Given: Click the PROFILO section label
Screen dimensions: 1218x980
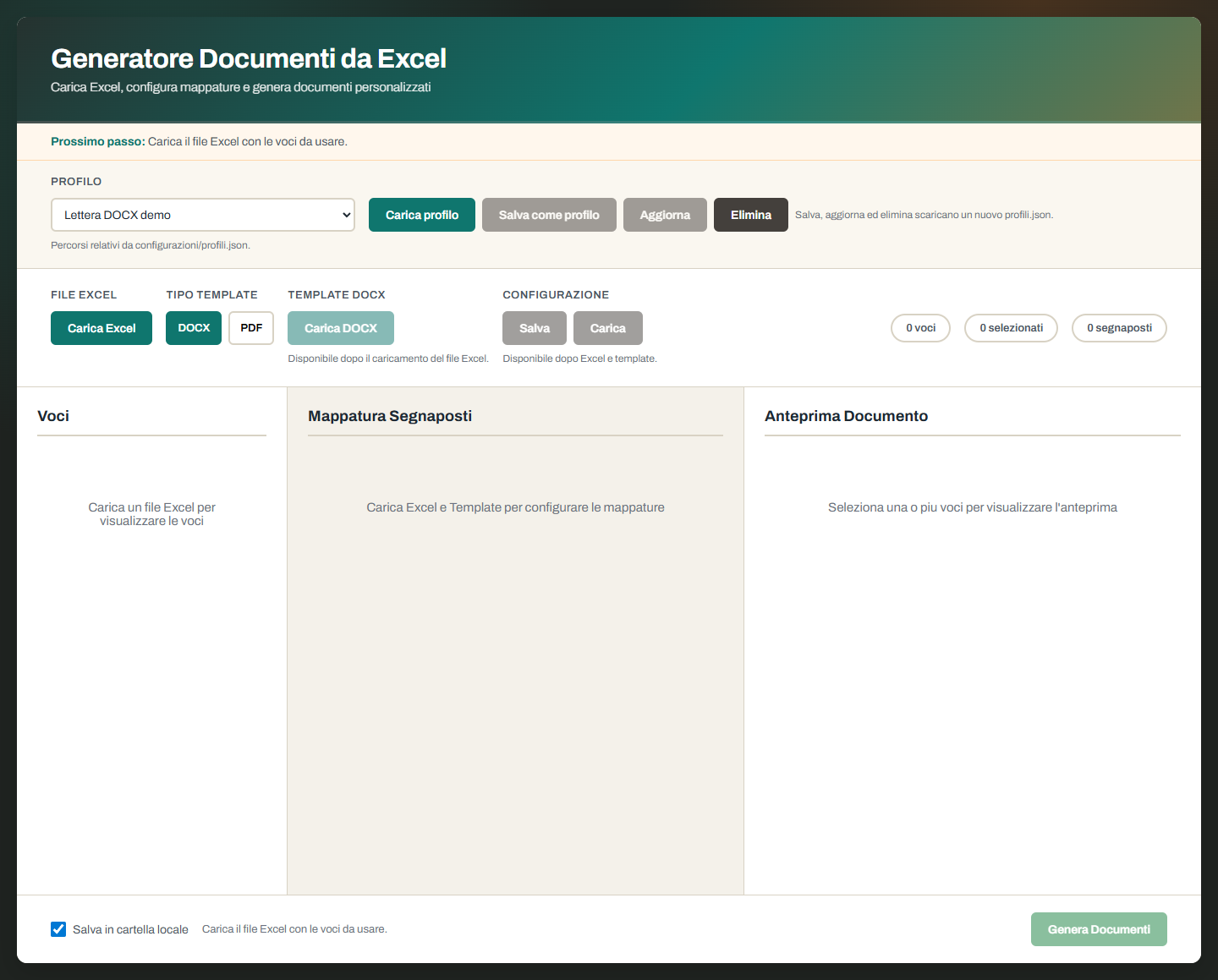Looking at the screenshot, I should click(x=76, y=182).
